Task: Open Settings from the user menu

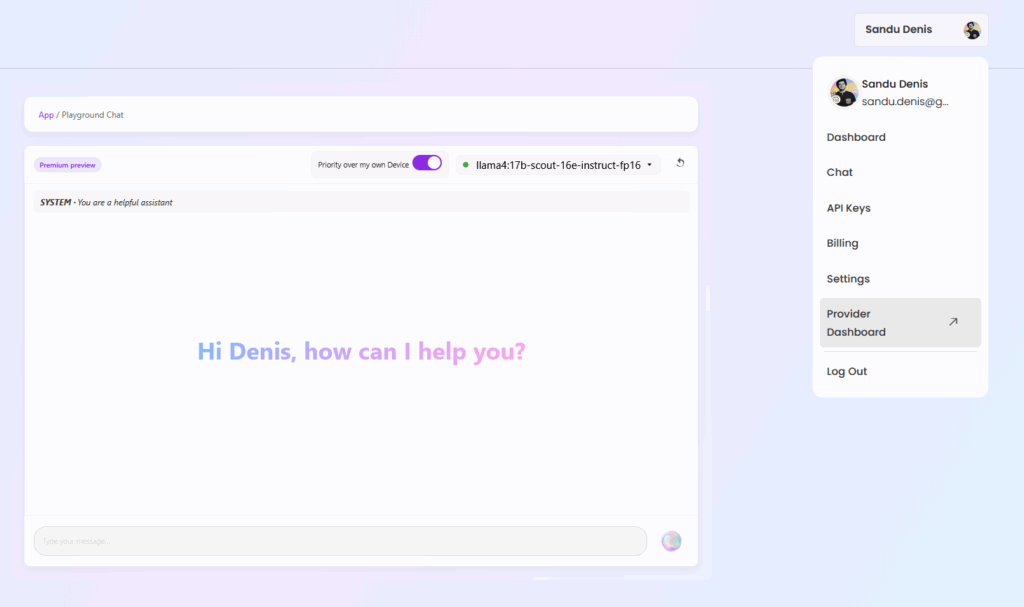Action: pos(848,279)
